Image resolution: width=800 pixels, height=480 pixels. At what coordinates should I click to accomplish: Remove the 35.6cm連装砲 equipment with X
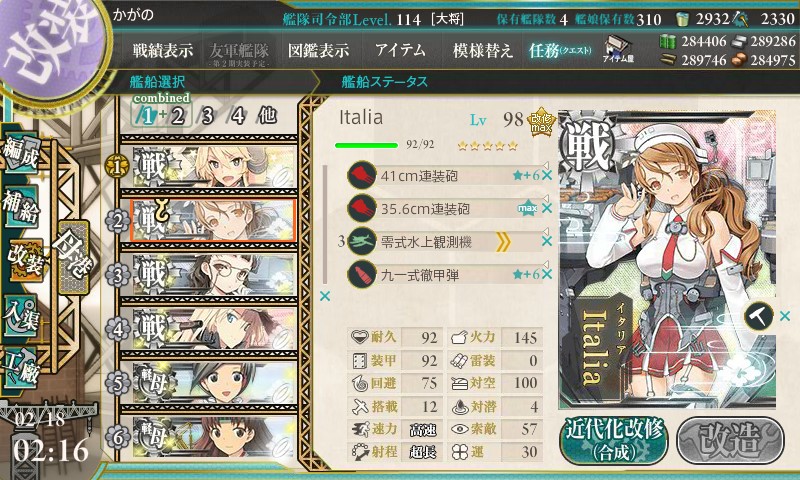point(547,208)
